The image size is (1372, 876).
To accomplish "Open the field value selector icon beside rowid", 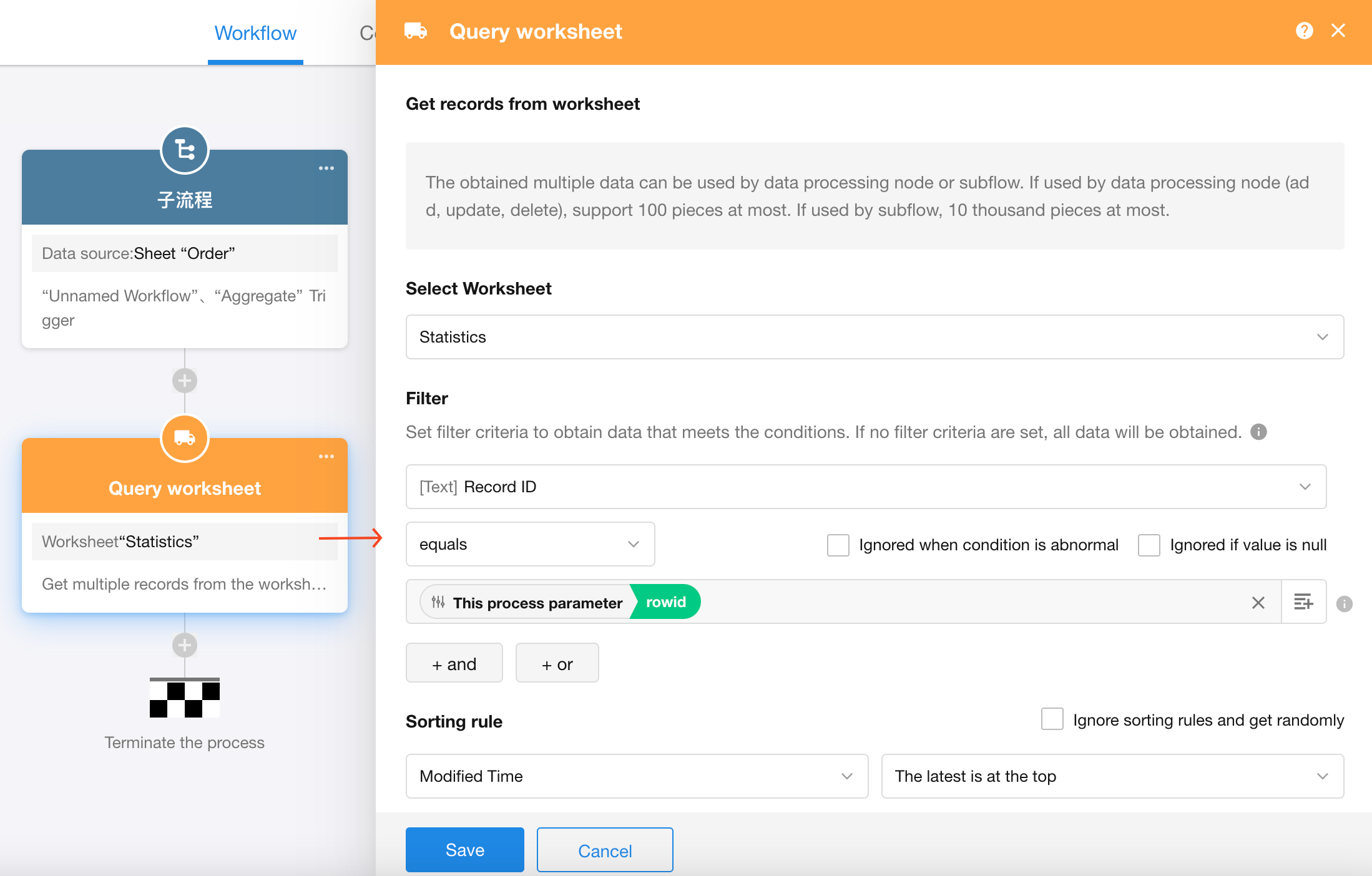I will click(x=1303, y=602).
